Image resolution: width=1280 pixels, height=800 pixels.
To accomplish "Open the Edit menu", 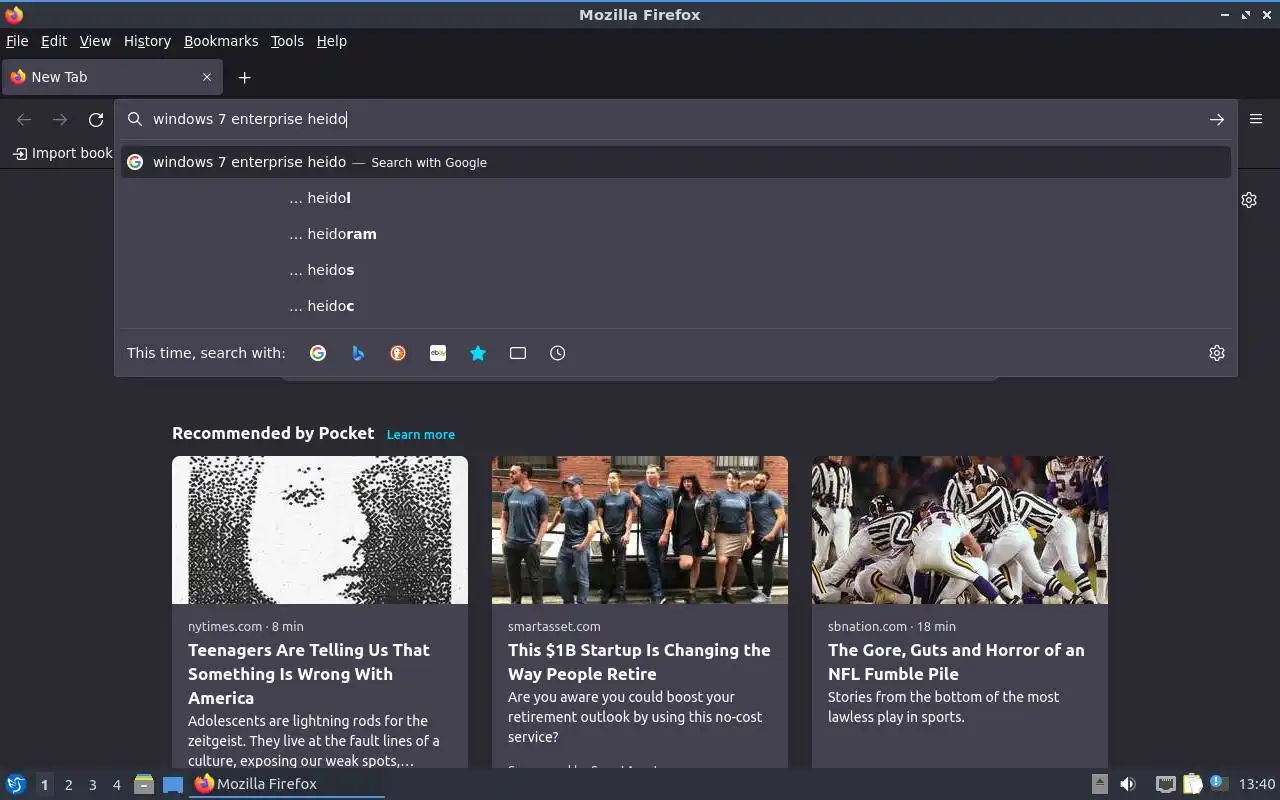I will tap(54, 41).
